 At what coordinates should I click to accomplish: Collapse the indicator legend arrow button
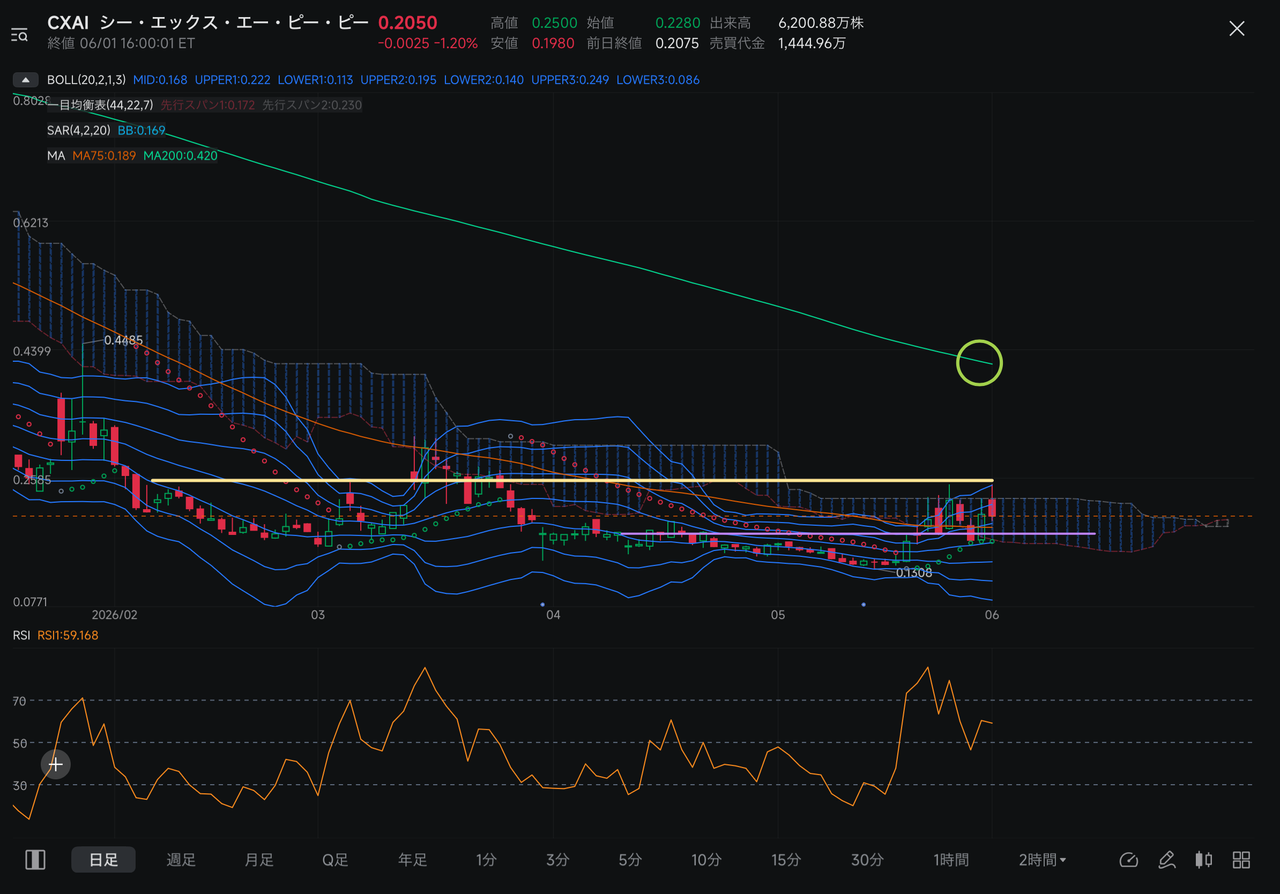(26, 79)
